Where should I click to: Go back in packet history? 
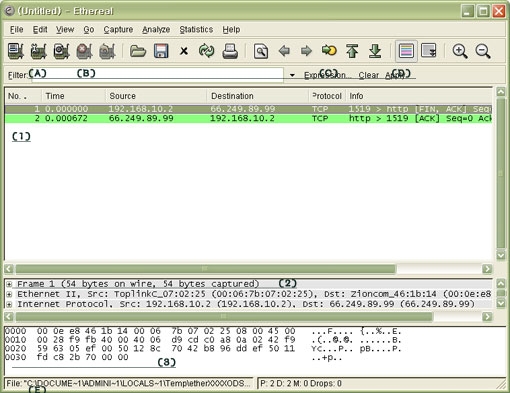pyautogui.click(x=284, y=51)
